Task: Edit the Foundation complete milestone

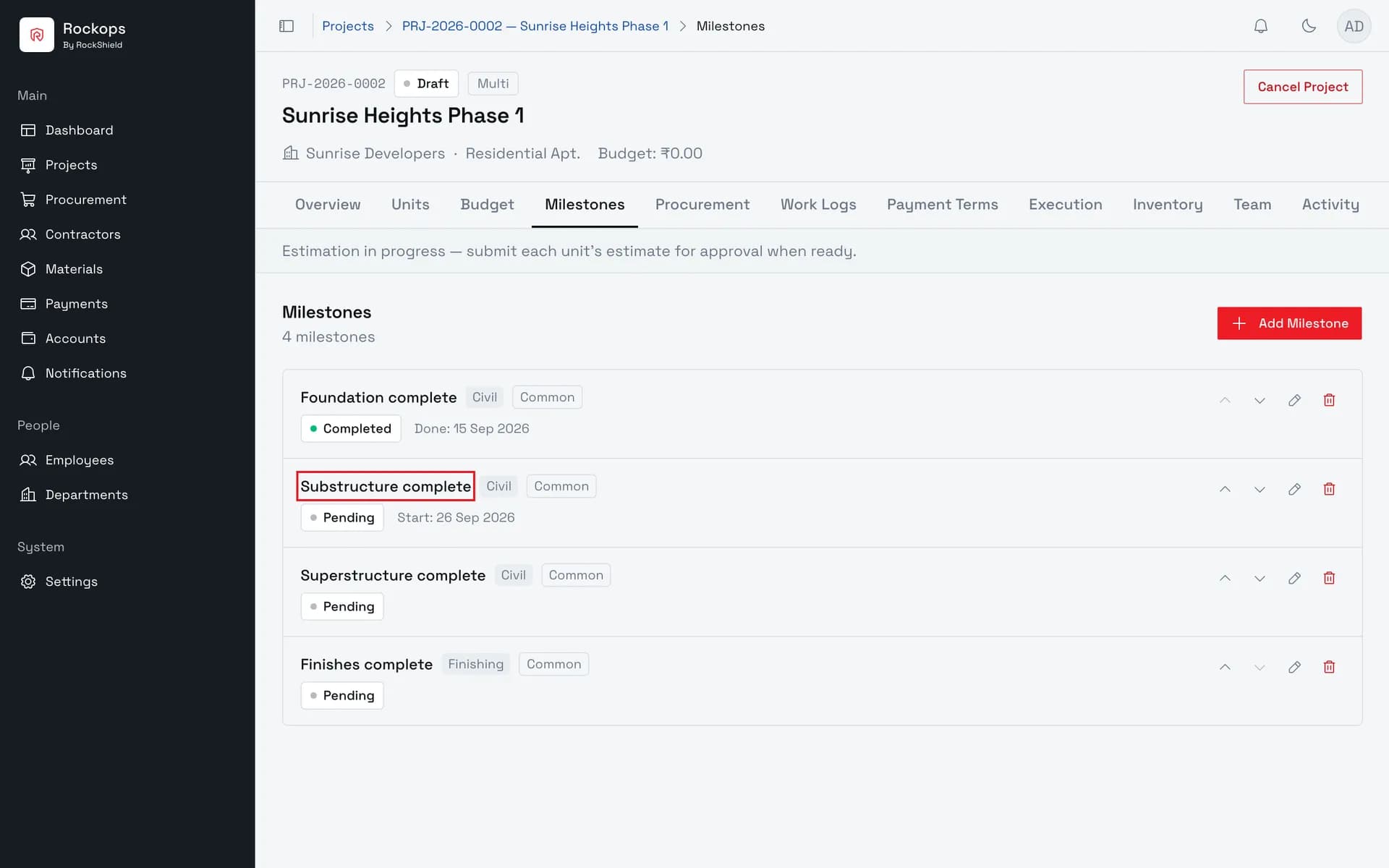Action: 1294,400
